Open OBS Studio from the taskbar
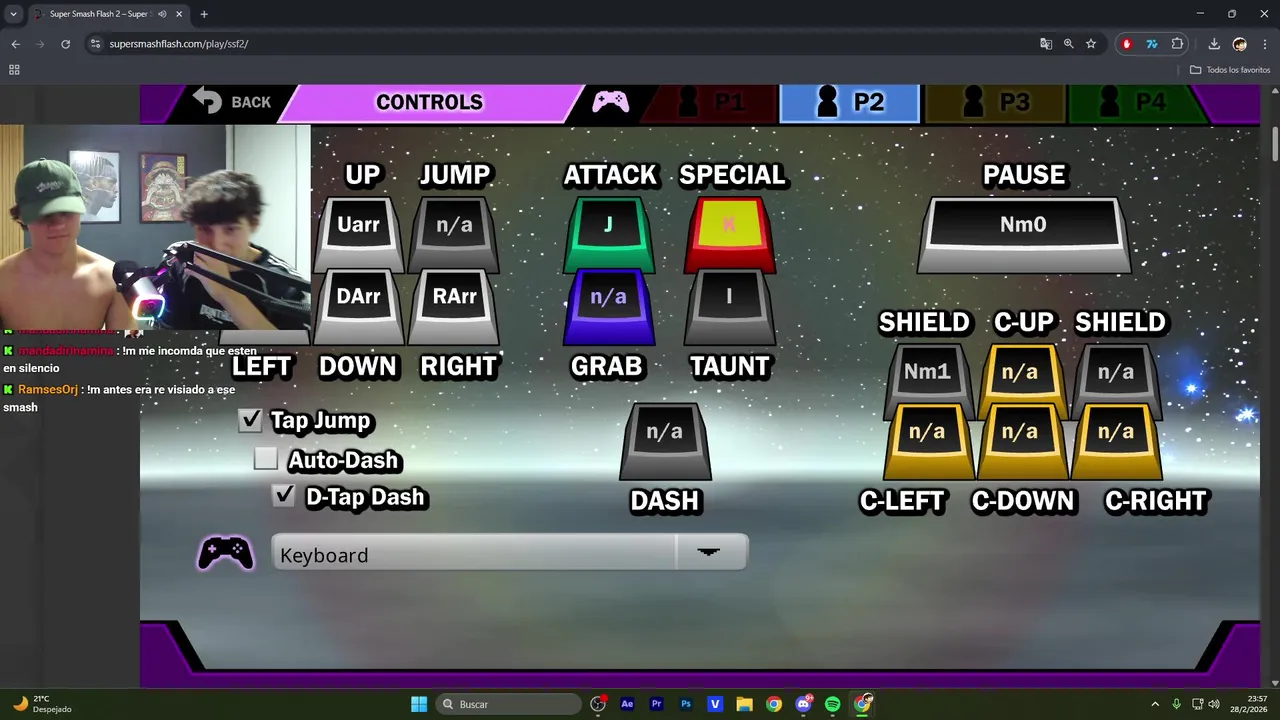Image resolution: width=1280 pixels, height=720 pixels. point(598,704)
